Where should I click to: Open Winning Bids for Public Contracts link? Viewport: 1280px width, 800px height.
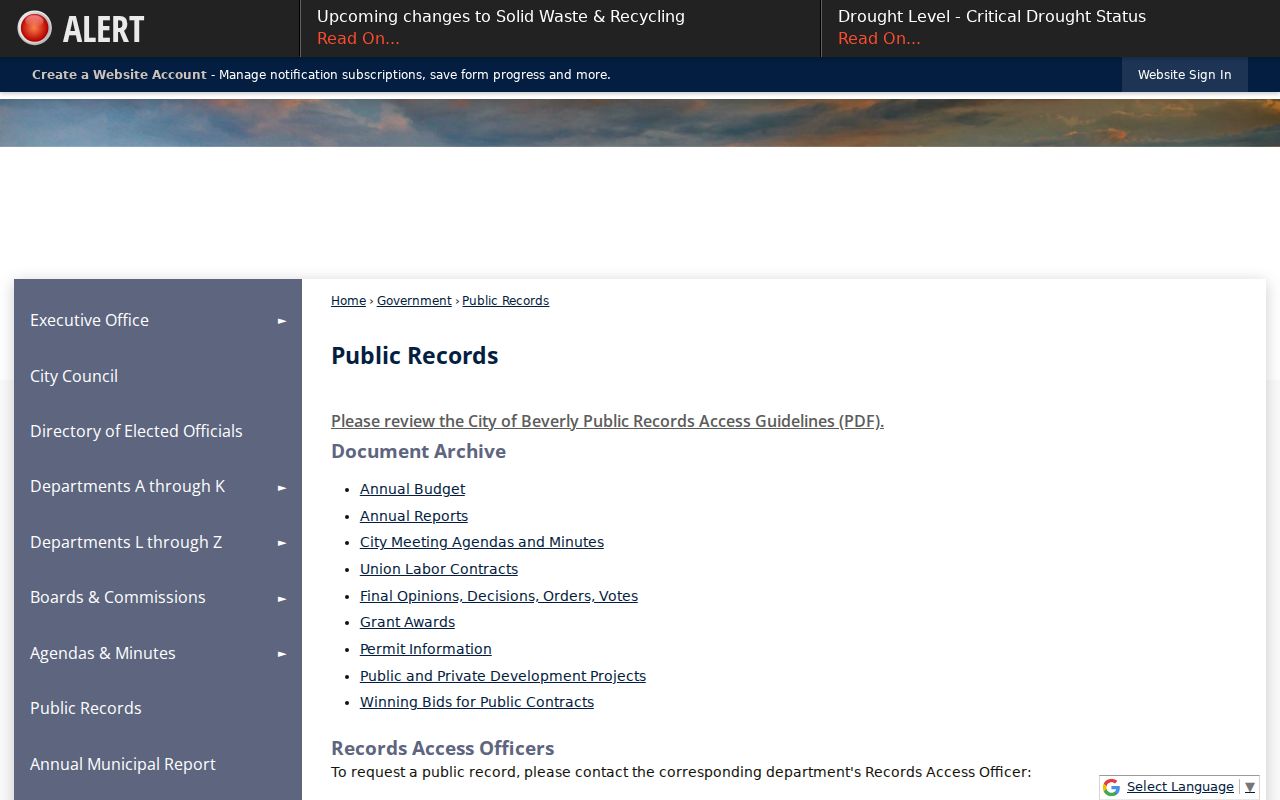point(477,702)
